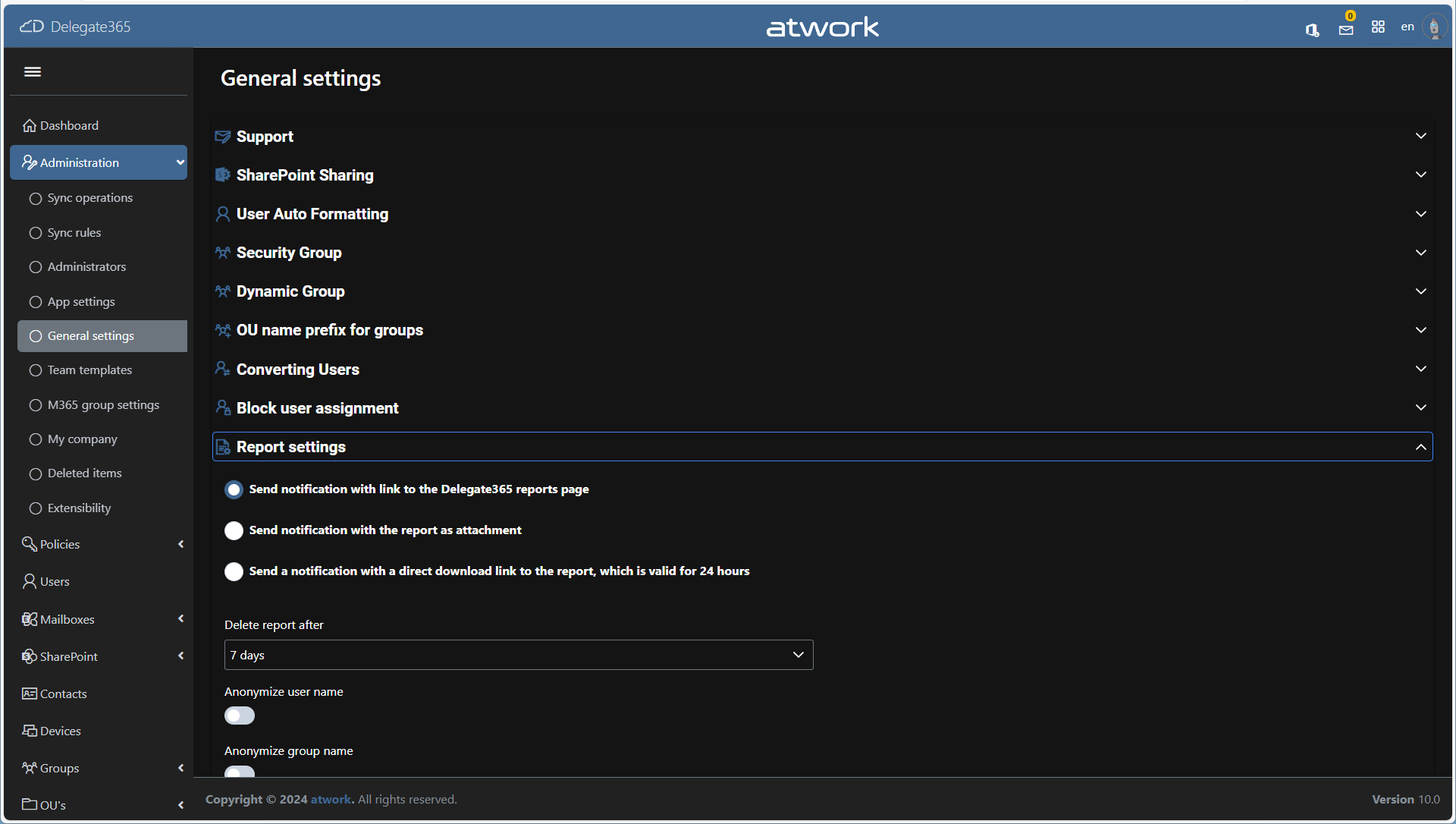Open App settings menu item
This screenshot has width=1456, height=824.
tap(102, 302)
